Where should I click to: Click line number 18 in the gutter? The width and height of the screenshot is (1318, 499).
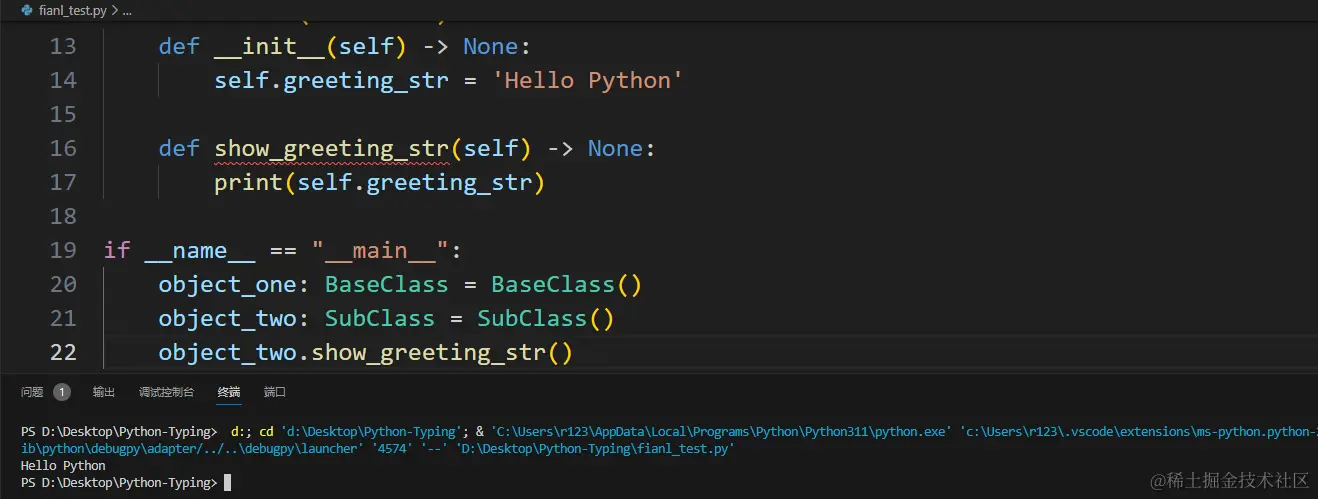click(x=63, y=216)
